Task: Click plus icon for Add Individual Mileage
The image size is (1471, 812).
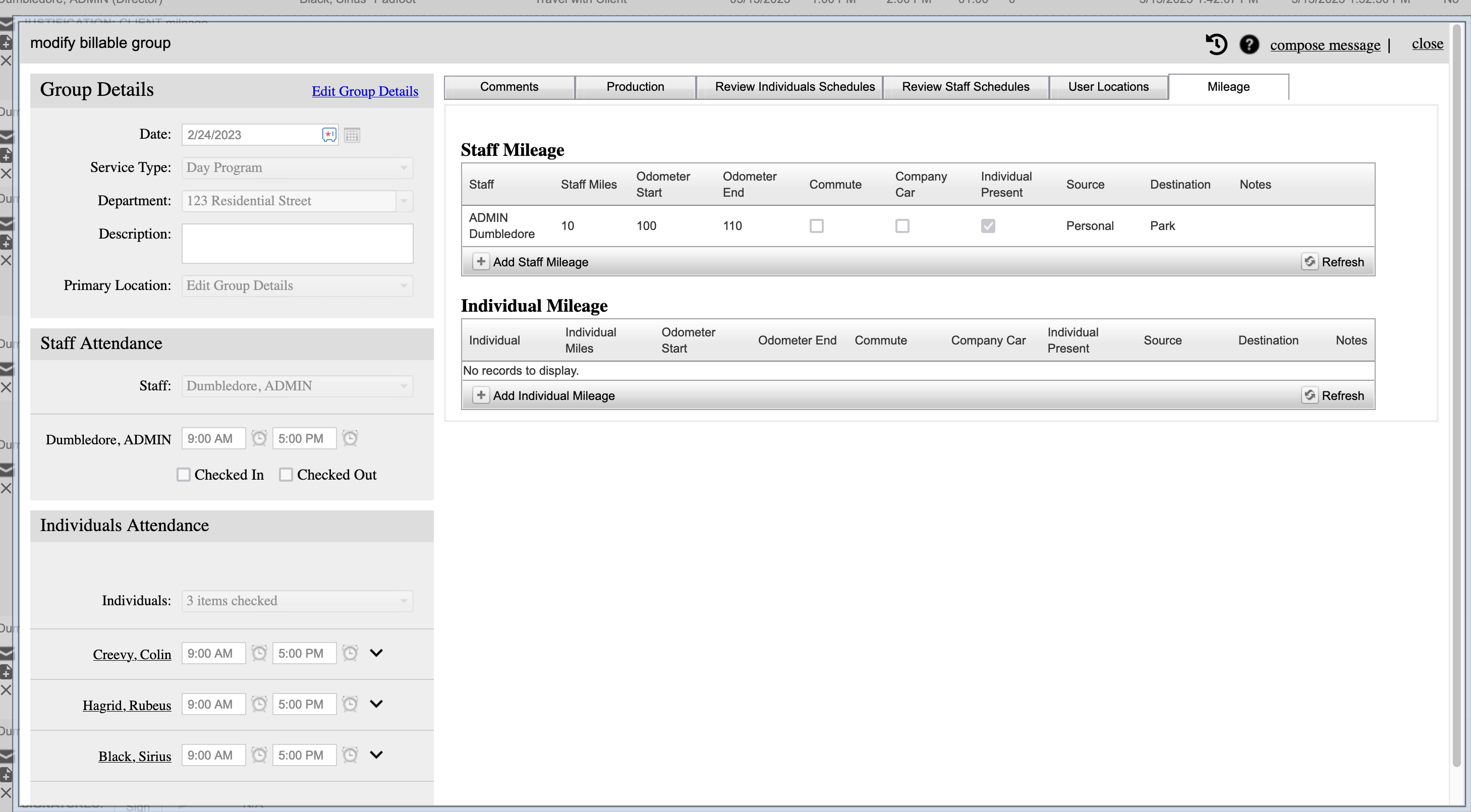Action: [x=481, y=395]
